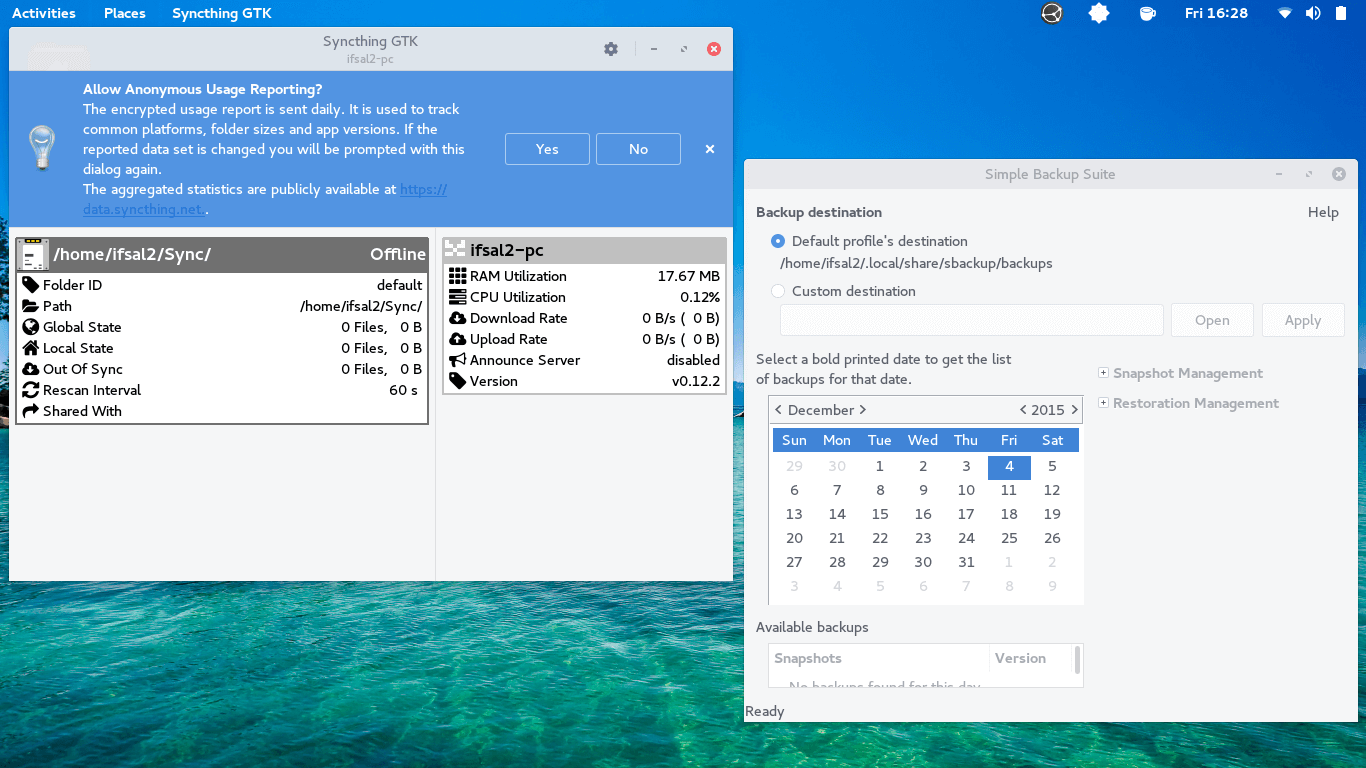Open Activities overview
This screenshot has height=768, width=1366.
click(x=44, y=13)
